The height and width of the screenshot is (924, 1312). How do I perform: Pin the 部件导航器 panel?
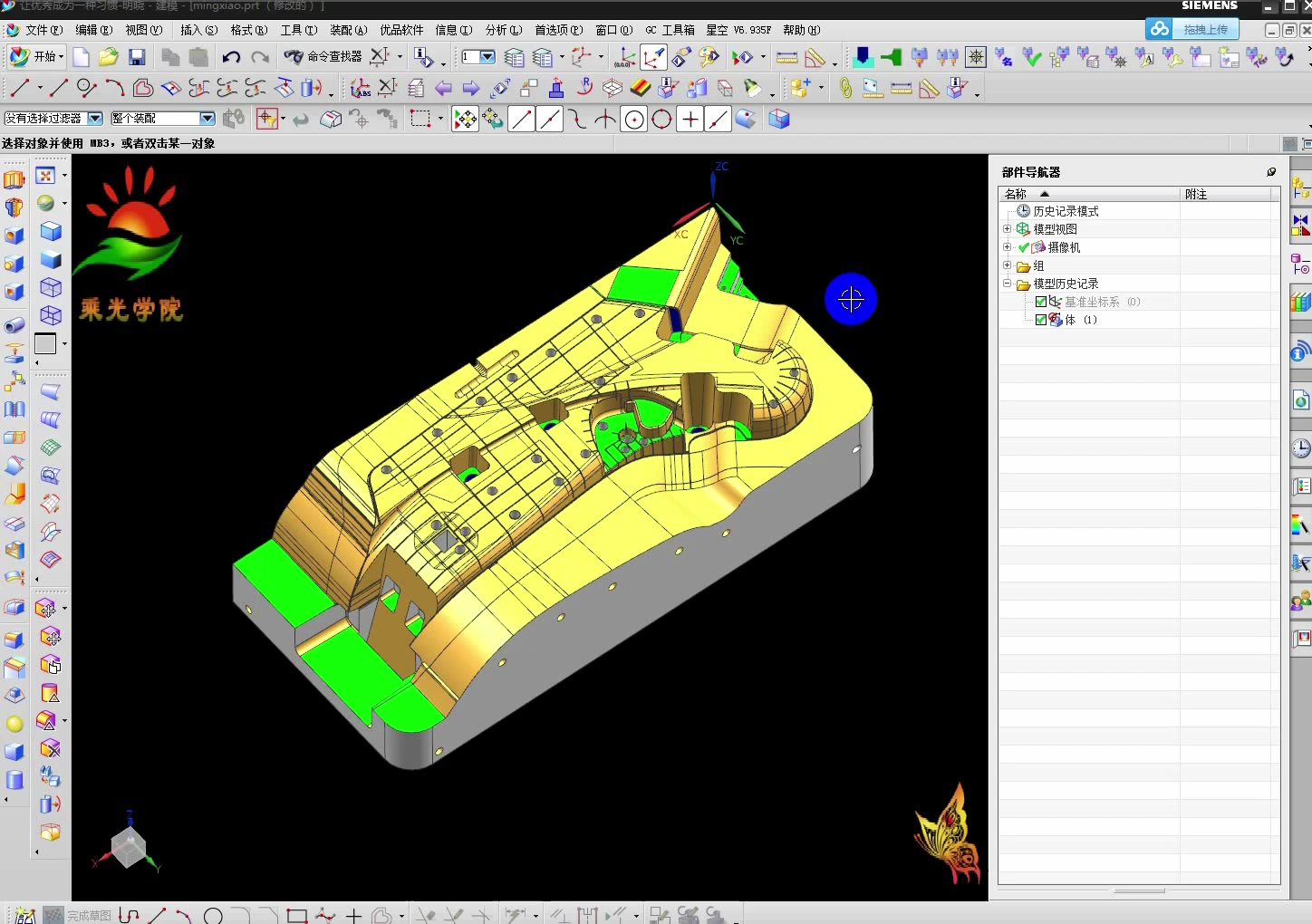coord(1271,172)
